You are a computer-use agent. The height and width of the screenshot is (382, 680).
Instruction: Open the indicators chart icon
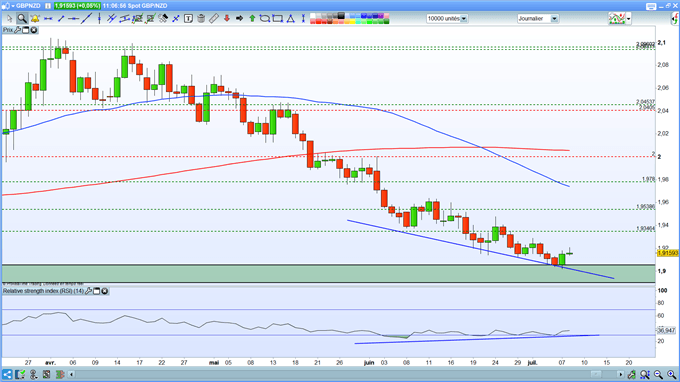[617, 19]
